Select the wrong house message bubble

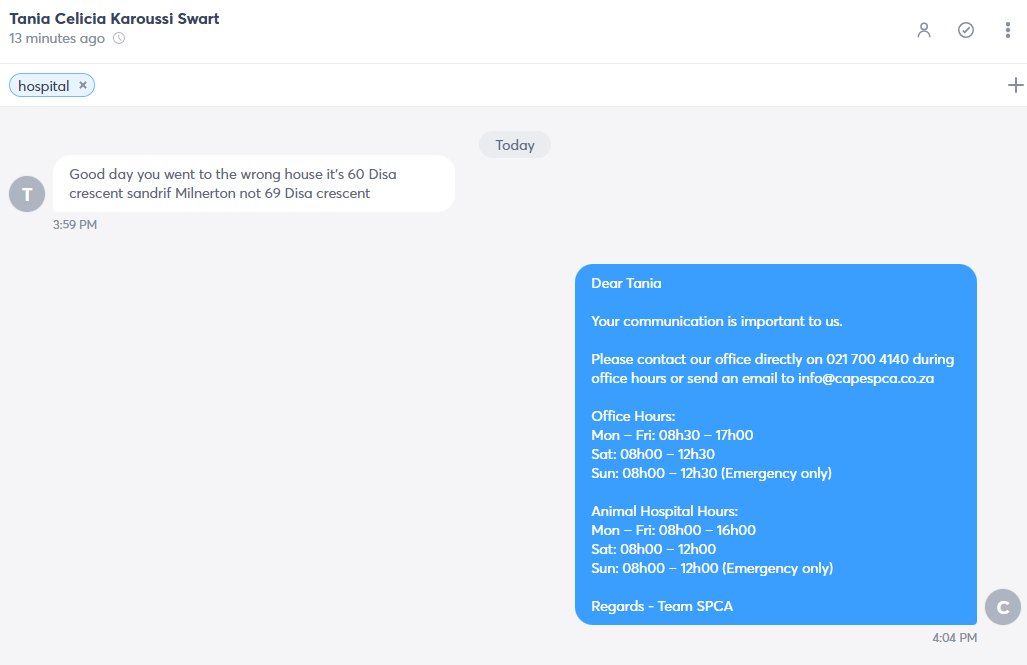[253, 183]
